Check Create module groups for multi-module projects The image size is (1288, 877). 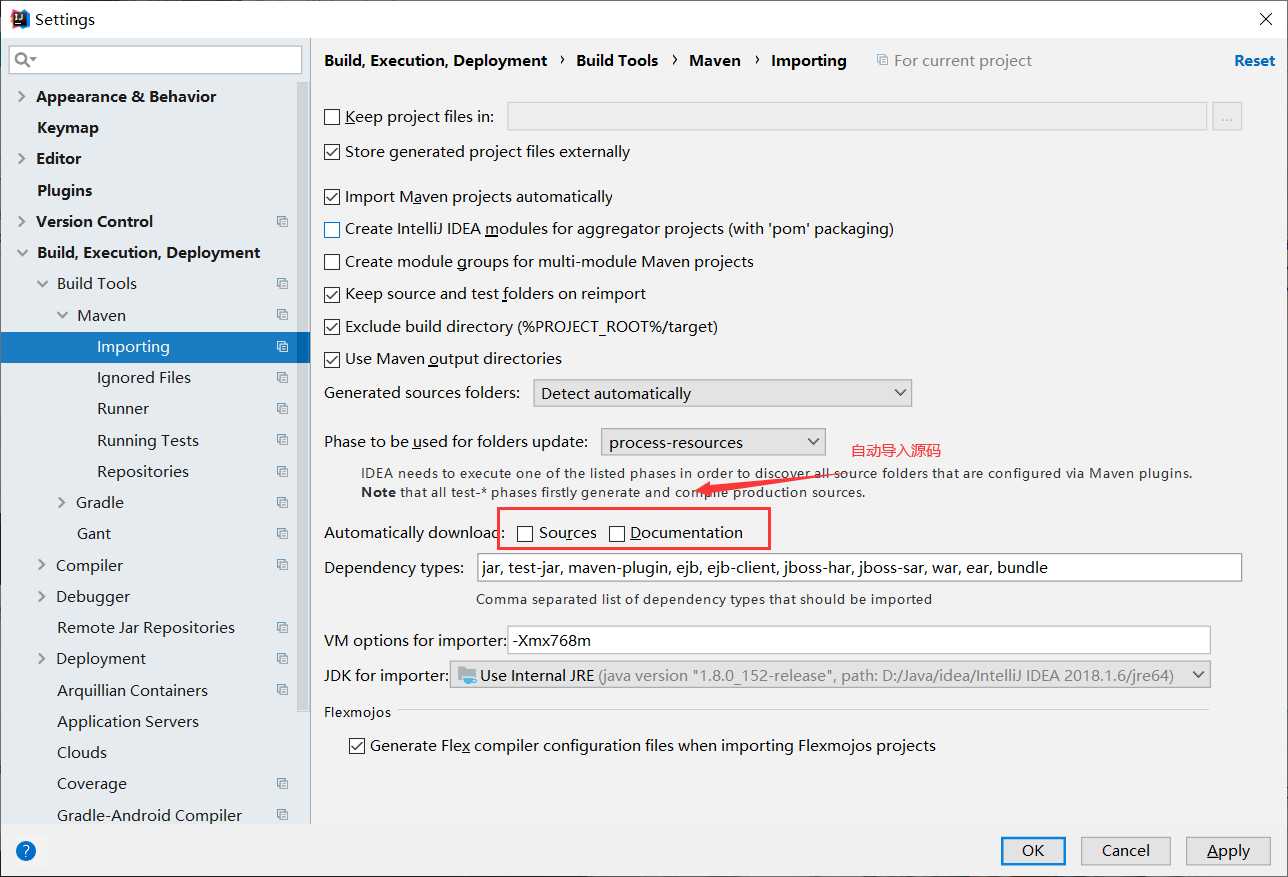pyautogui.click(x=332, y=262)
